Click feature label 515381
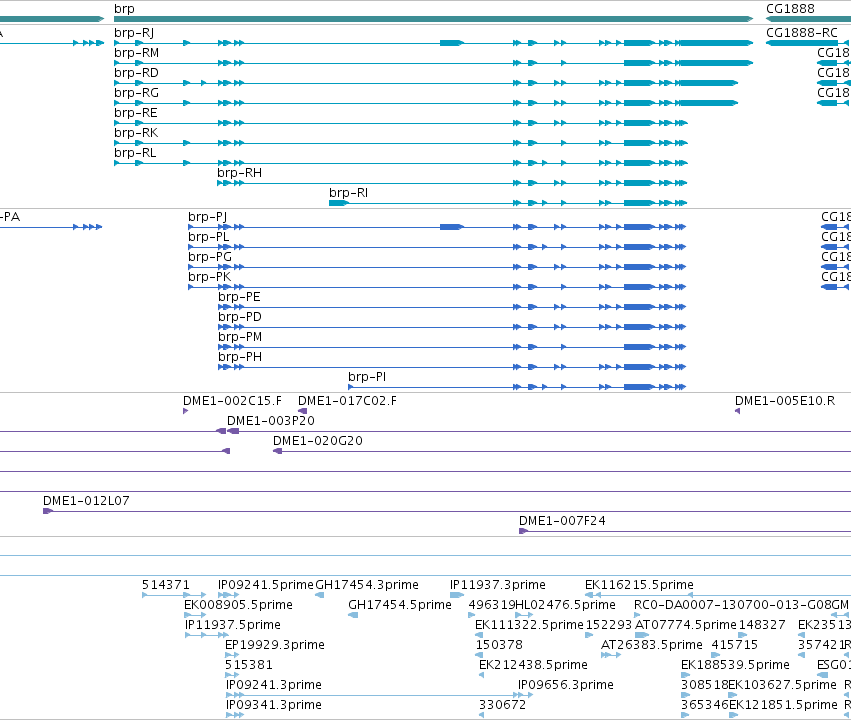Viewport: 851px width, 720px height. coord(249,665)
